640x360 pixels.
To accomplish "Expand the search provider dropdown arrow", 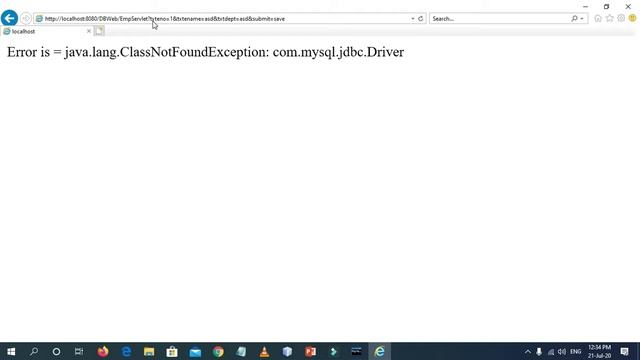I will click(582, 19).
